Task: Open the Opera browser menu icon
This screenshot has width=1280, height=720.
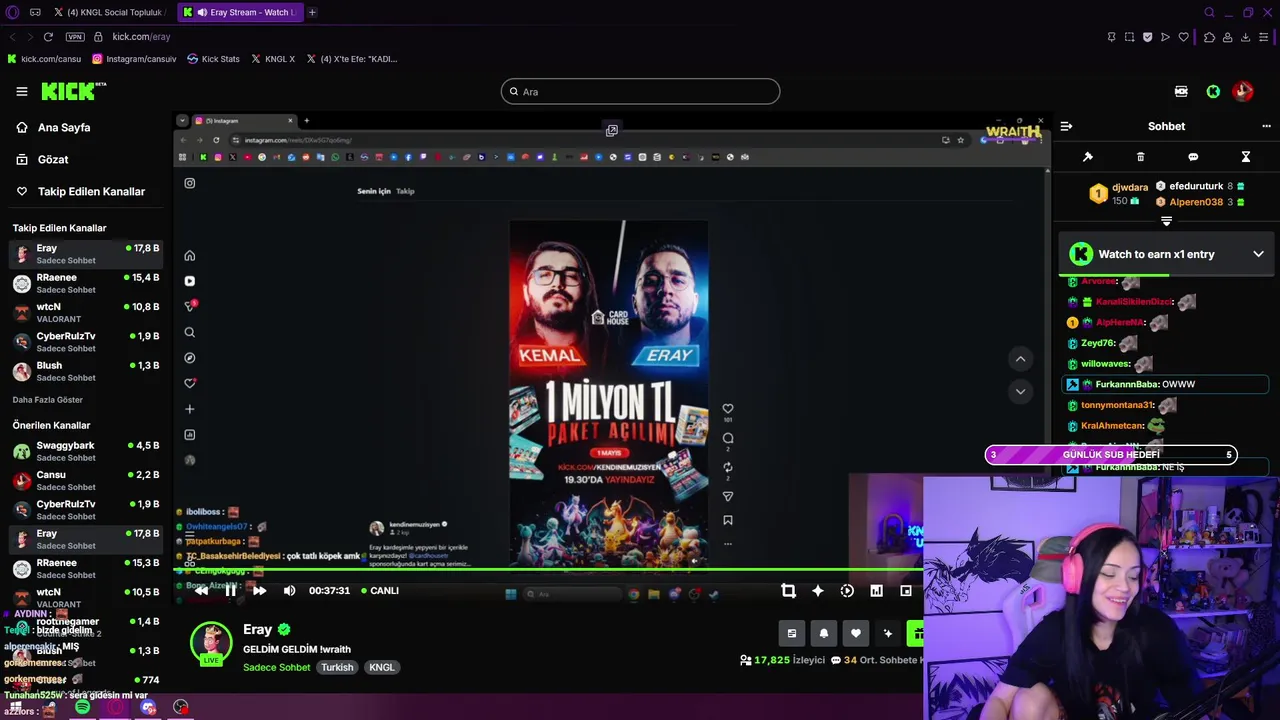Action: point(12,12)
